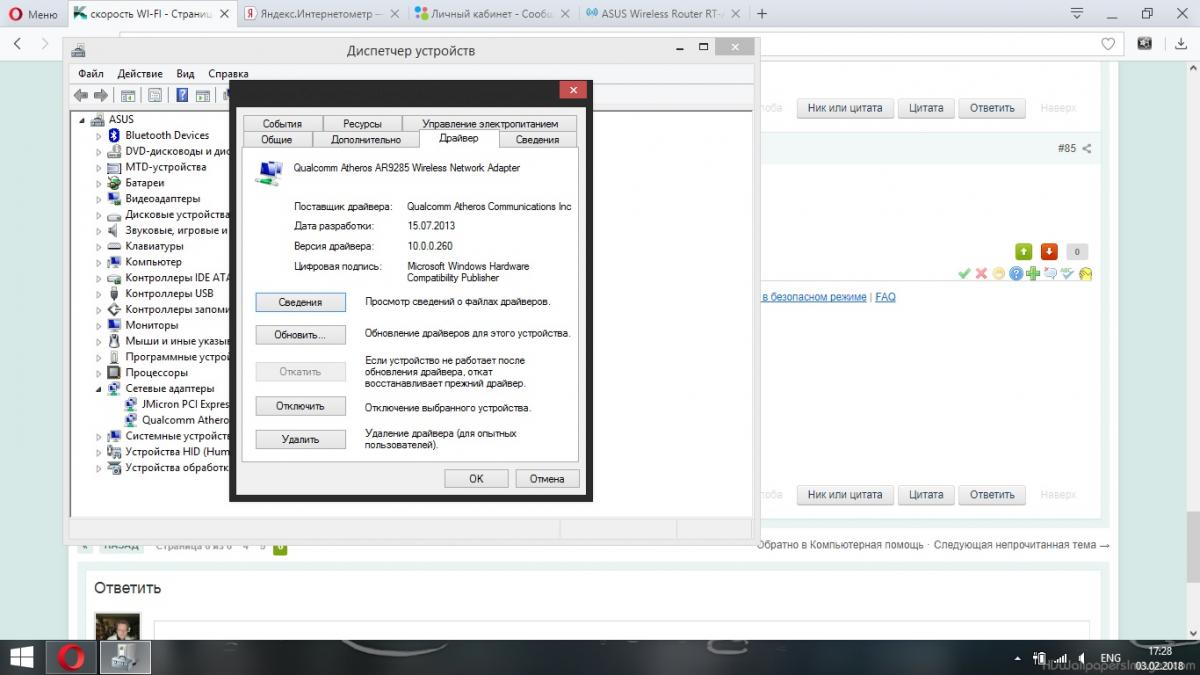This screenshot has width=1200, height=675.
Task: Click the Bluetooth Devices icon in tree
Action: pyautogui.click(x=114, y=135)
